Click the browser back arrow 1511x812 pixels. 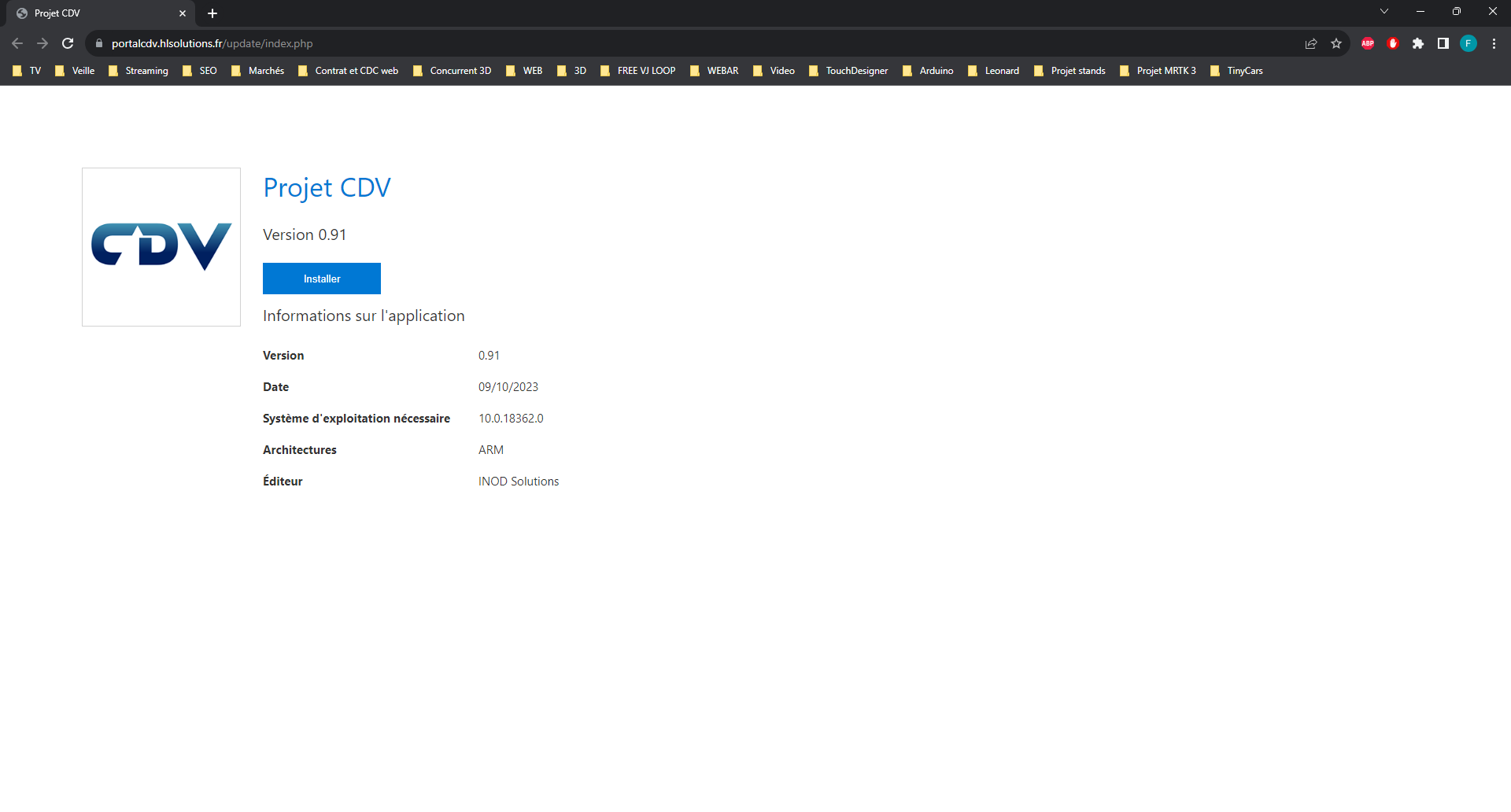point(17,43)
